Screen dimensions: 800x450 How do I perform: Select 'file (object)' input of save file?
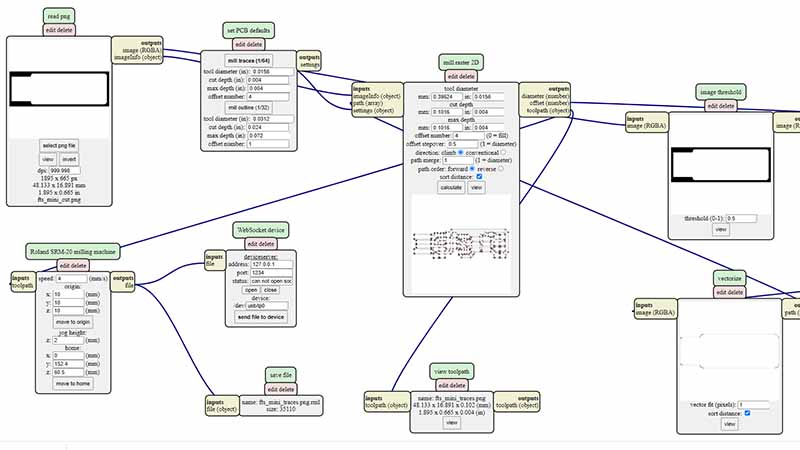tap(221, 409)
